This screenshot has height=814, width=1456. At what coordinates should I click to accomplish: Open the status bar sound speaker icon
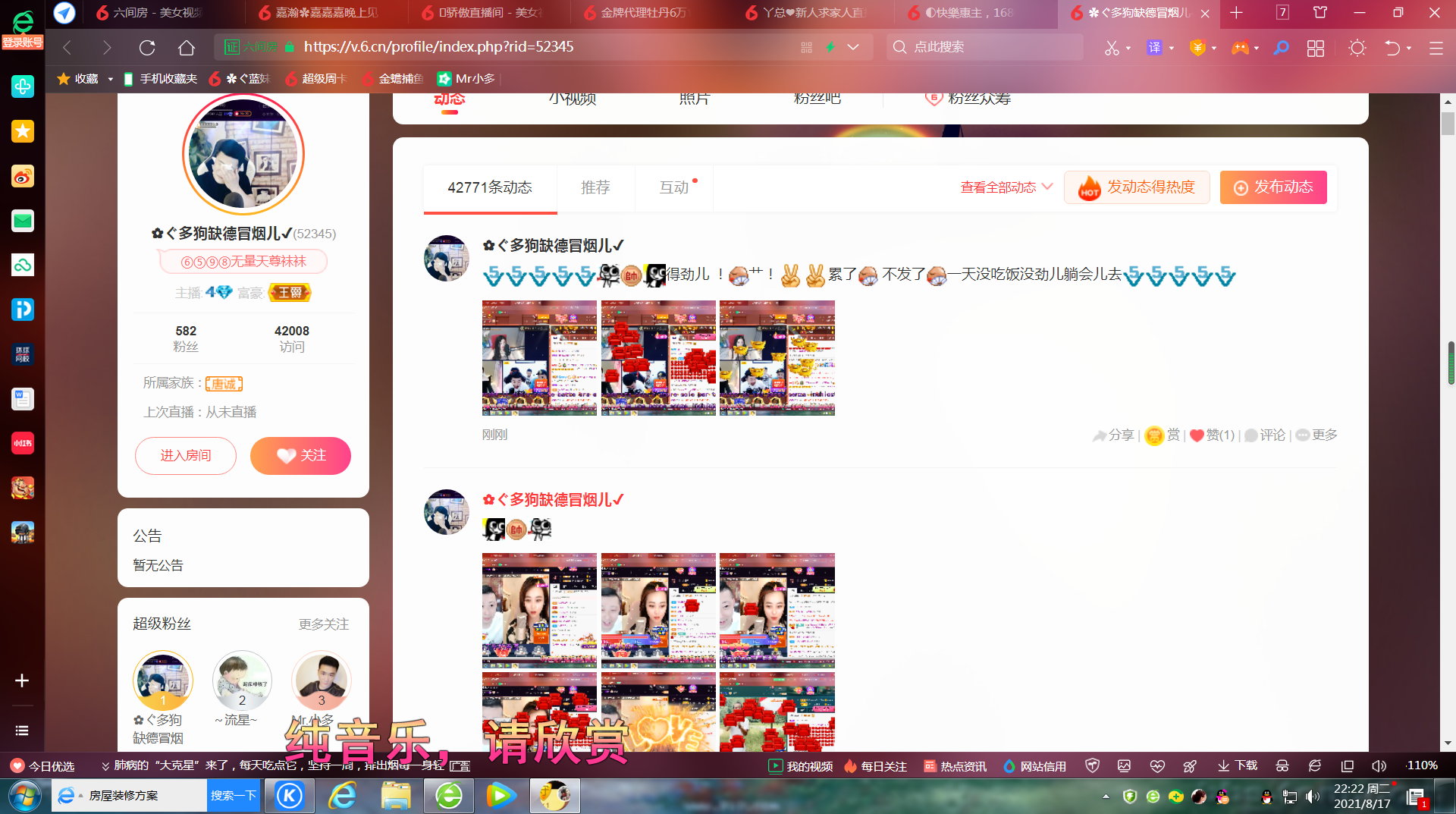coord(1379,766)
